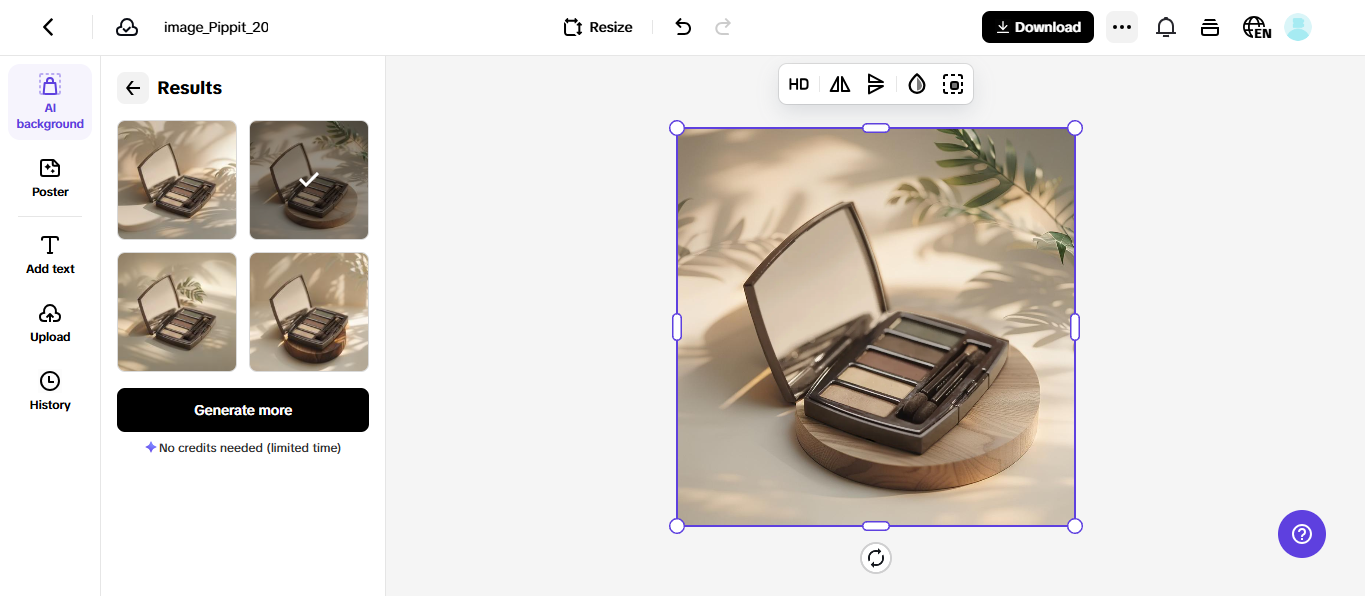Apply HD enhancement to the image
Screen dimensions: 1365x596
tap(798, 84)
